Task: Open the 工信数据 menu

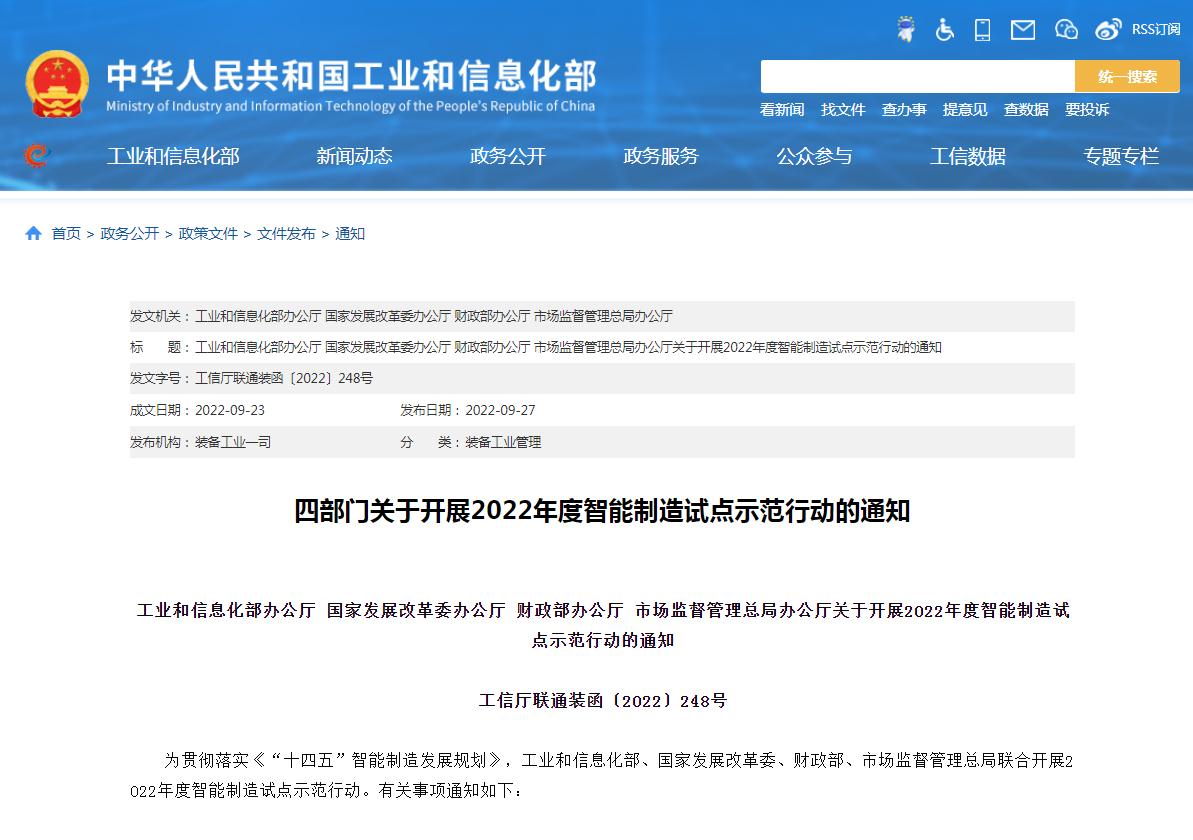Action: [x=968, y=156]
